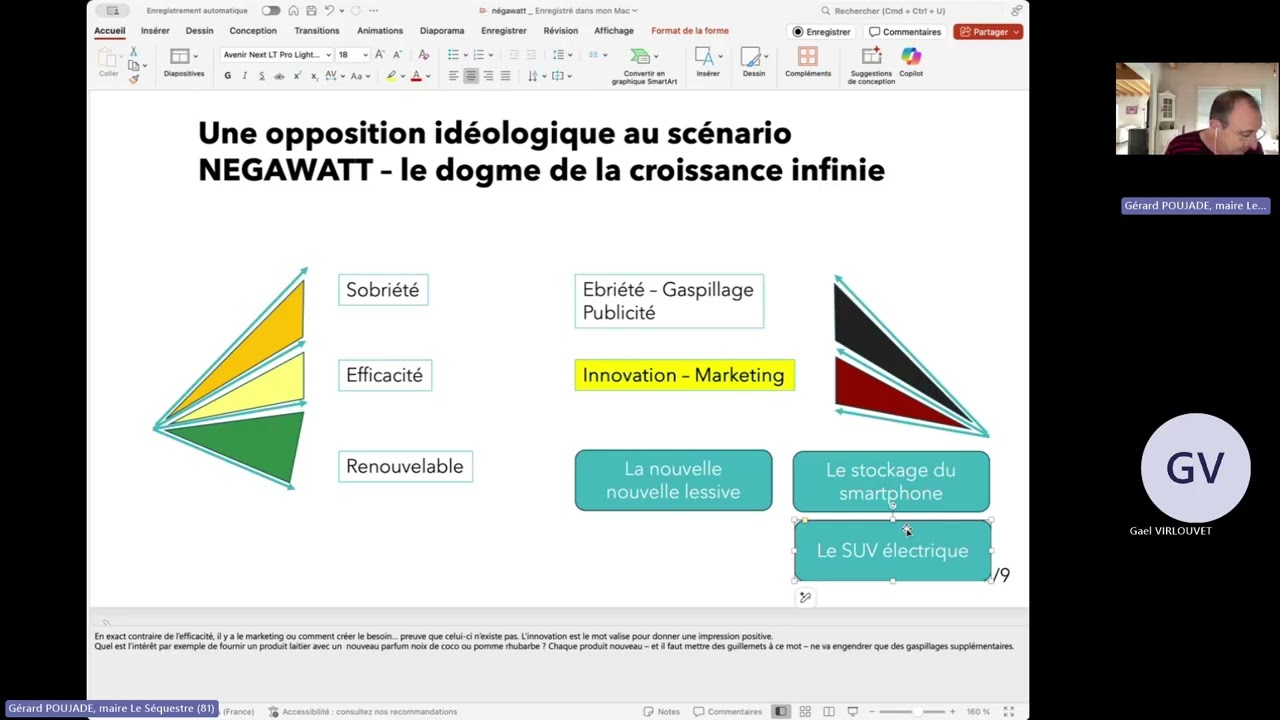
Task: Justify the text
Action: pyautogui.click(x=505, y=76)
